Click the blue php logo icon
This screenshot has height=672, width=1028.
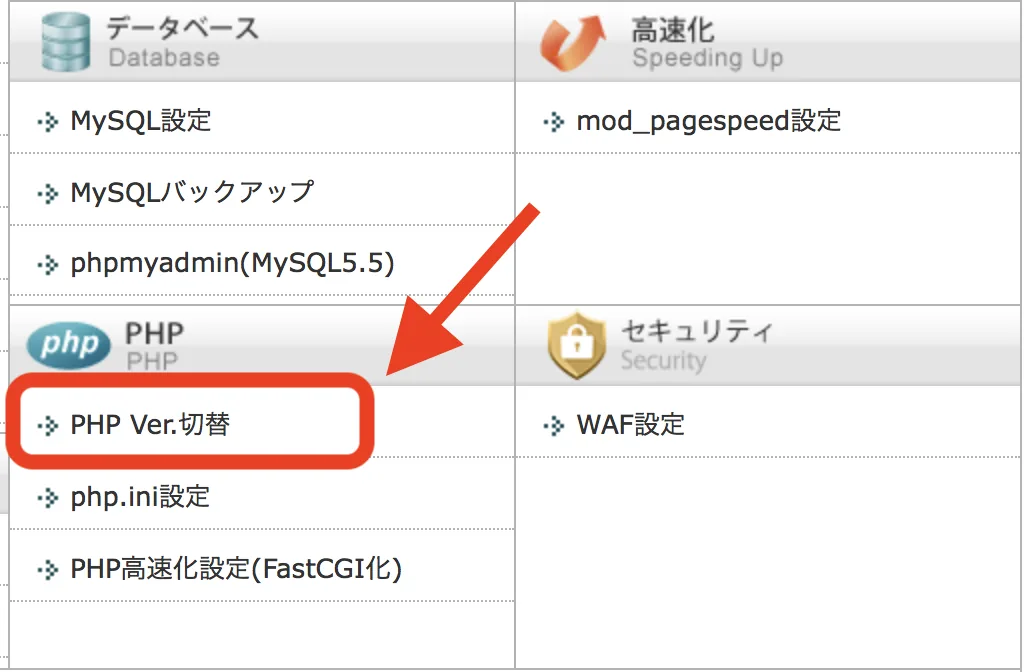(x=69, y=346)
